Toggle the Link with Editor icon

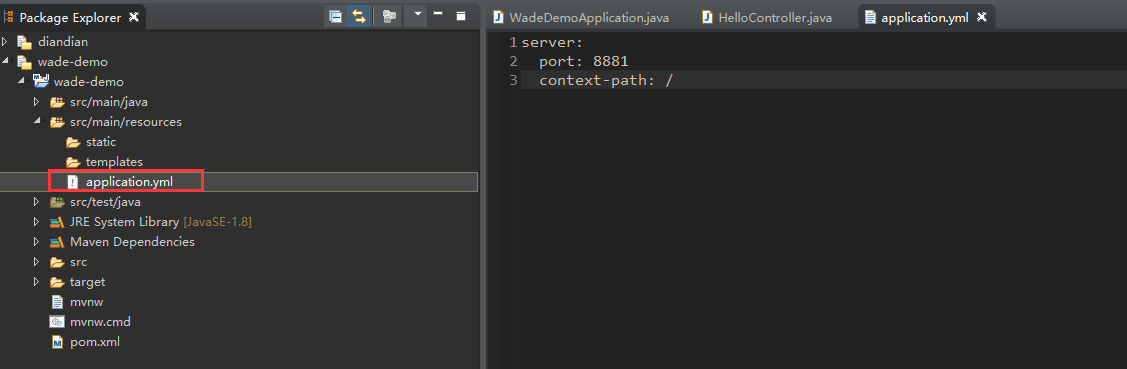coord(358,17)
